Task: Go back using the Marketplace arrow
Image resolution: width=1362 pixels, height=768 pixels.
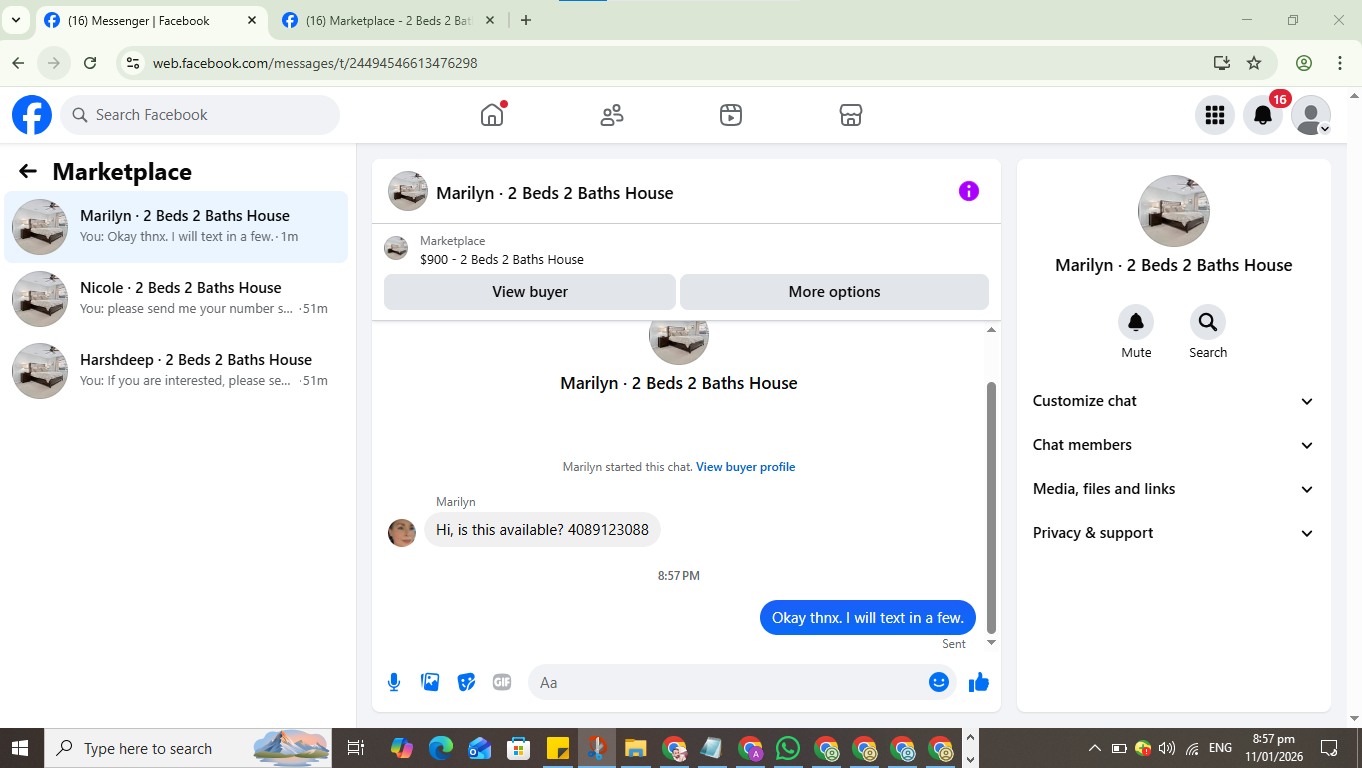Action: 28,172
